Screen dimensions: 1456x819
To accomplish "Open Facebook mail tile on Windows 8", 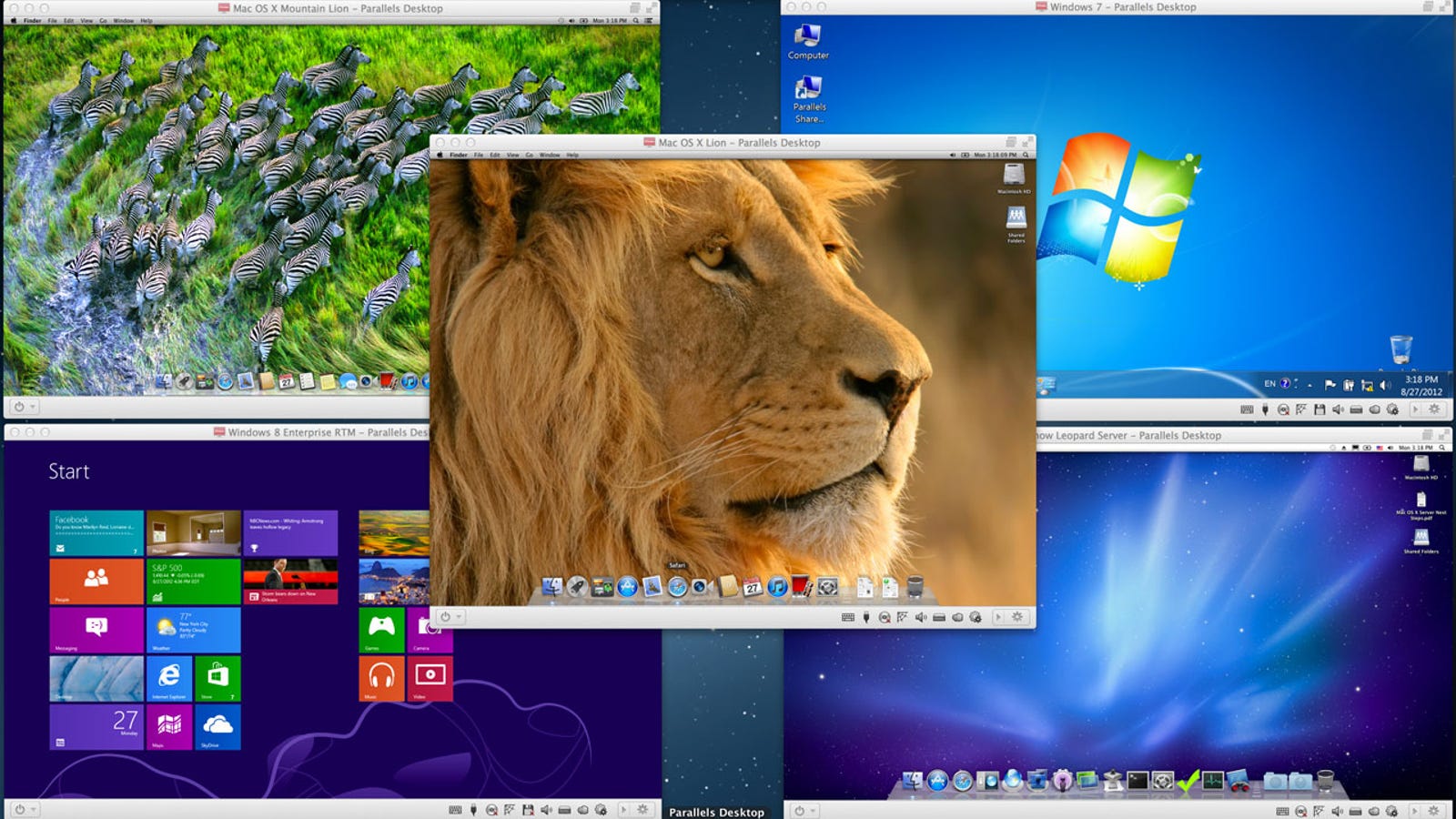I will (96, 533).
